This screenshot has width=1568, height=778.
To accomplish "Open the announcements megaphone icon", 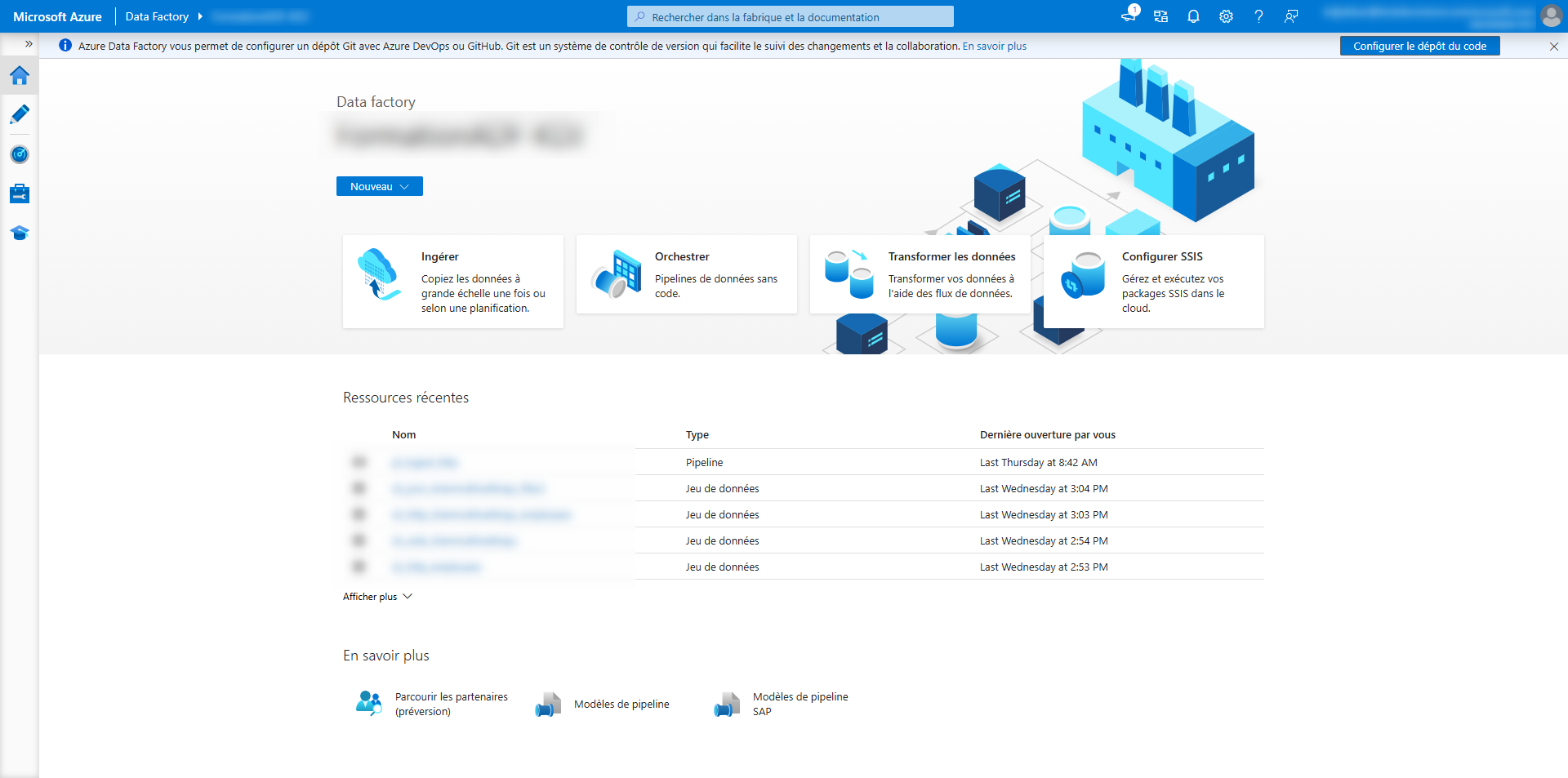I will click(1129, 16).
